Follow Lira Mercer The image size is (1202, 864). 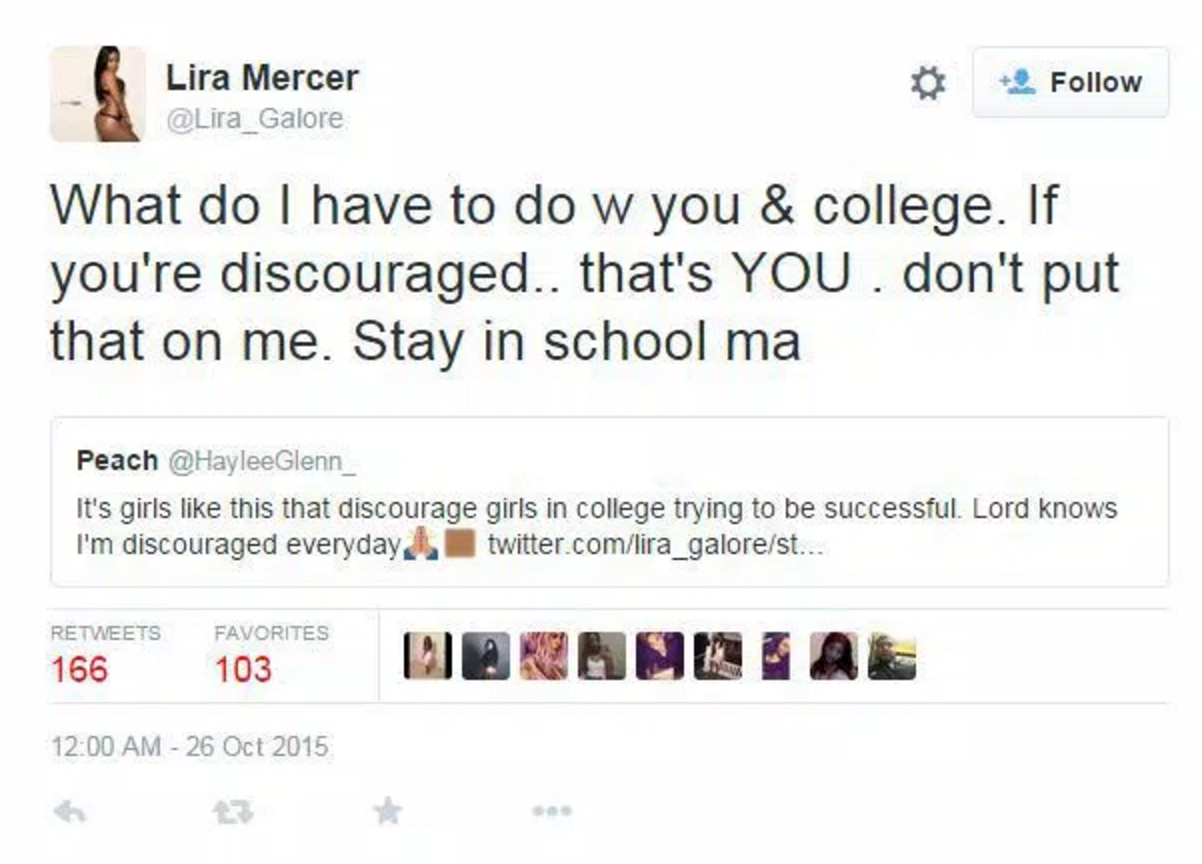(x=1071, y=82)
